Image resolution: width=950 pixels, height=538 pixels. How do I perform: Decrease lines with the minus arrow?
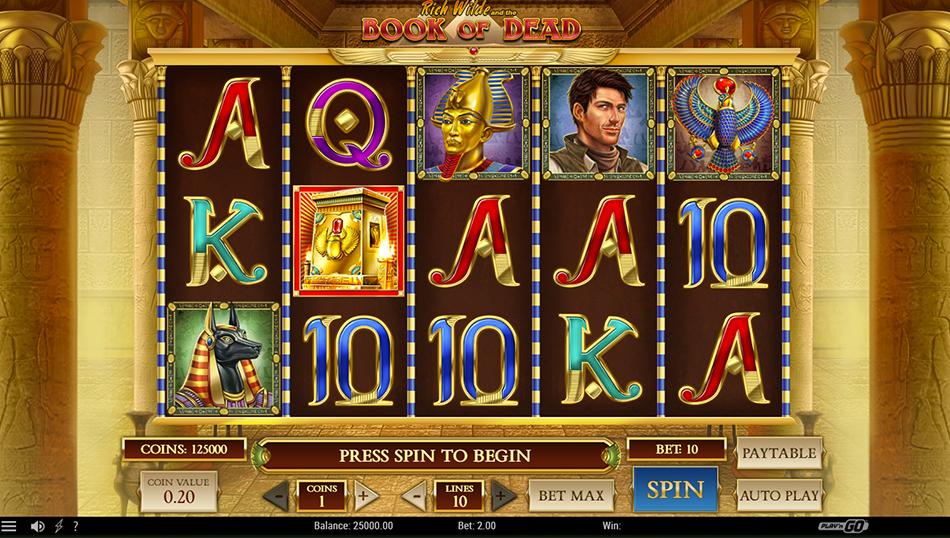(x=415, y=496)
